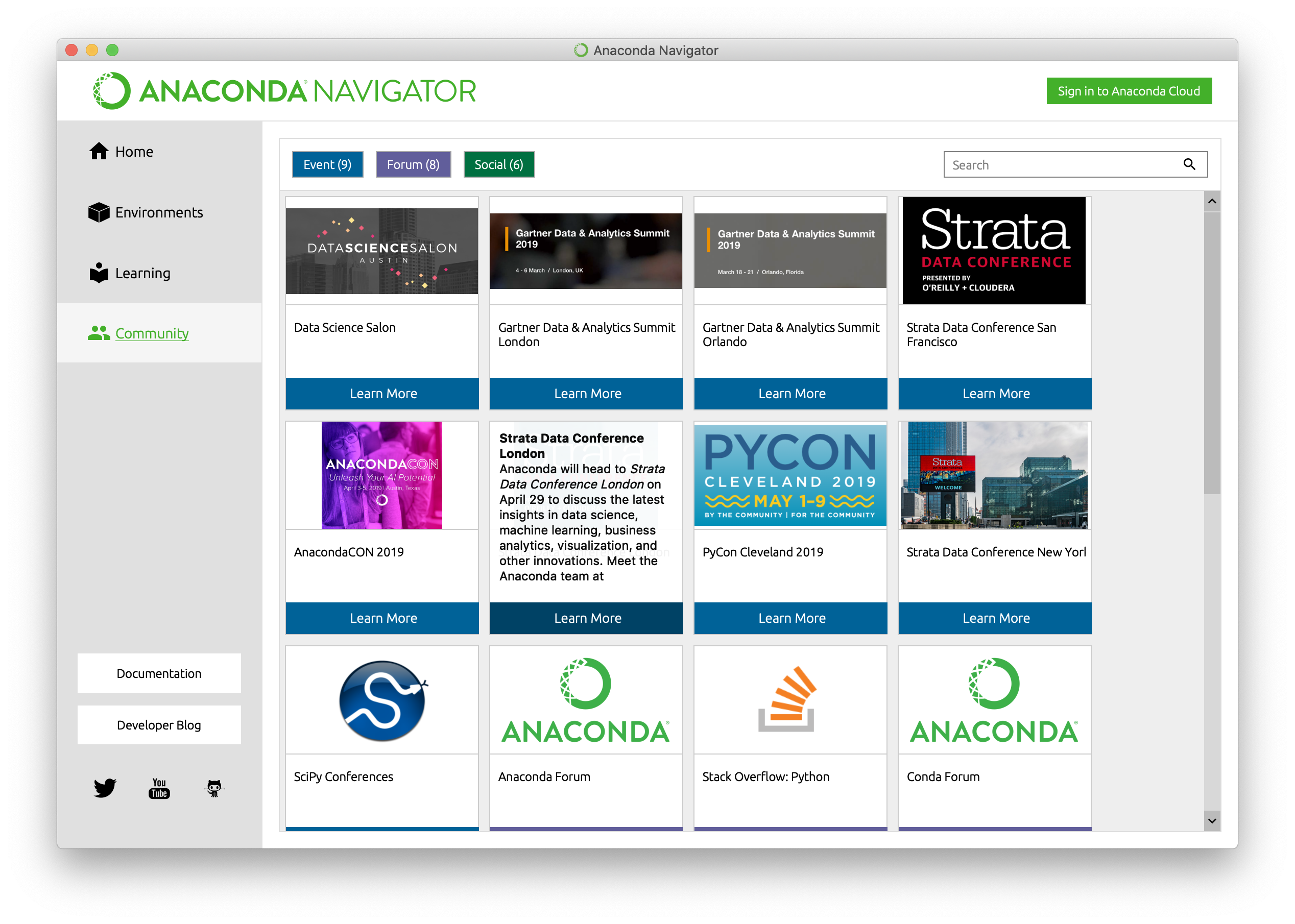Learn More about PyCon Cleveland 2019
1295x924 pixels.
click(x=791, y=618)
